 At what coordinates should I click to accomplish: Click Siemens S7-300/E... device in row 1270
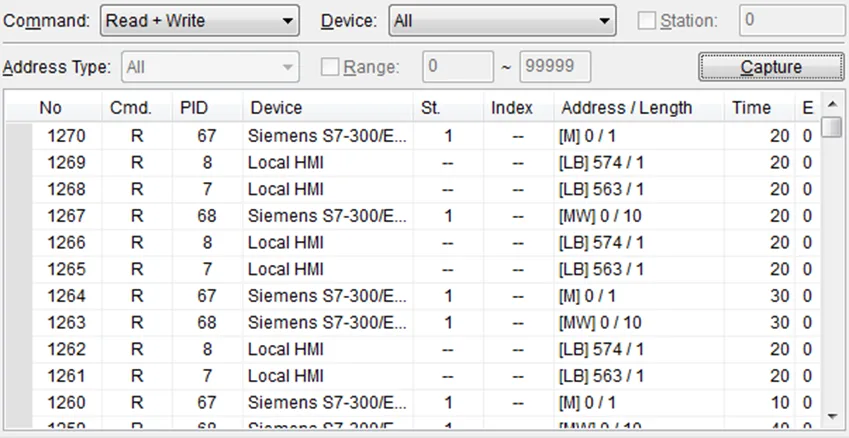(327, 135)
